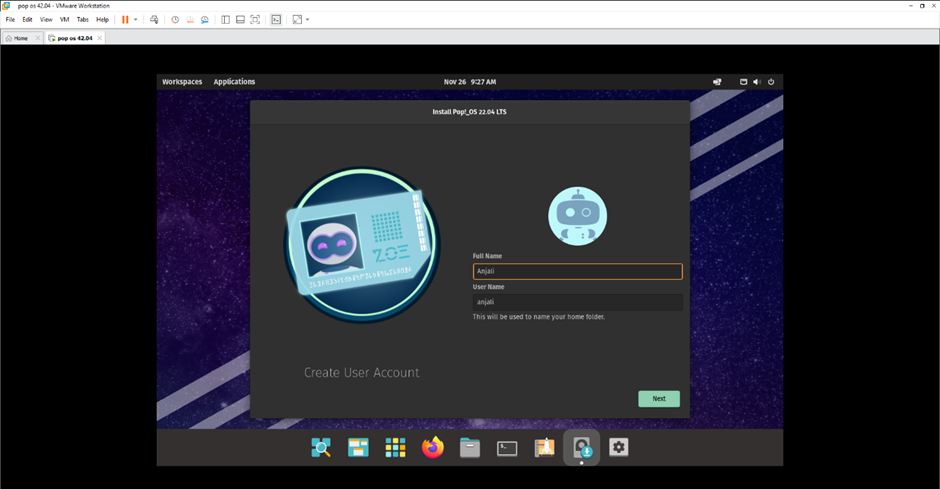This screenshot has height=489, width=940.
Task: Open the launcher search magnifier icon
Action: pos(321,448)
